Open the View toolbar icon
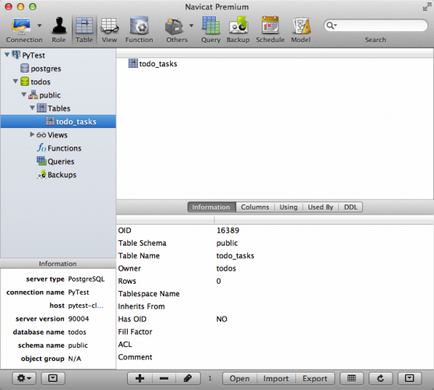The image size is (434, 390). 109,26
